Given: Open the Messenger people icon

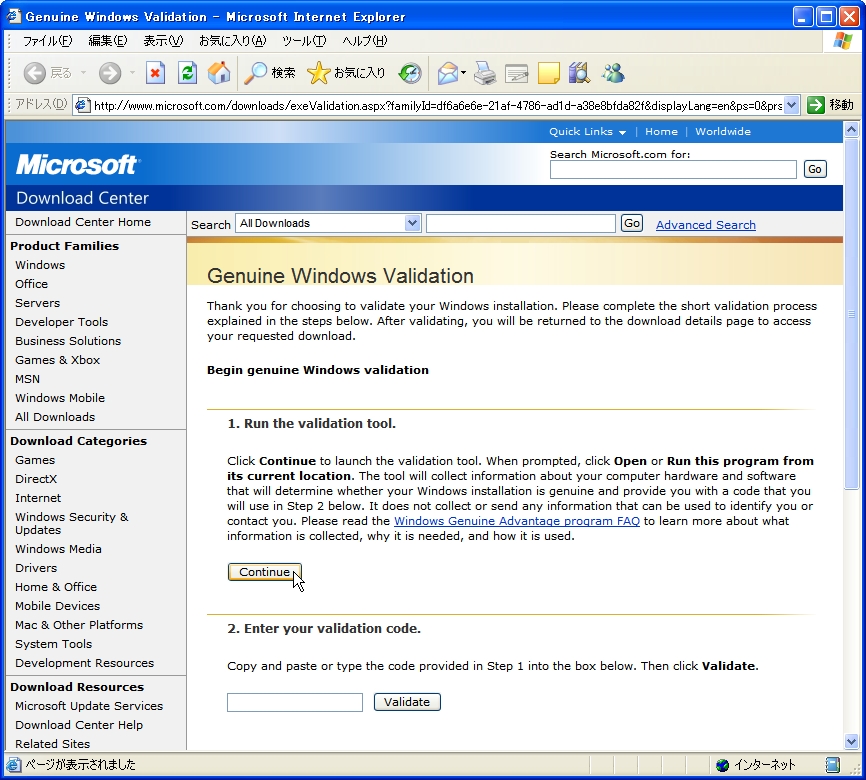Looking at the screenshot, I should tap(613, 73).
